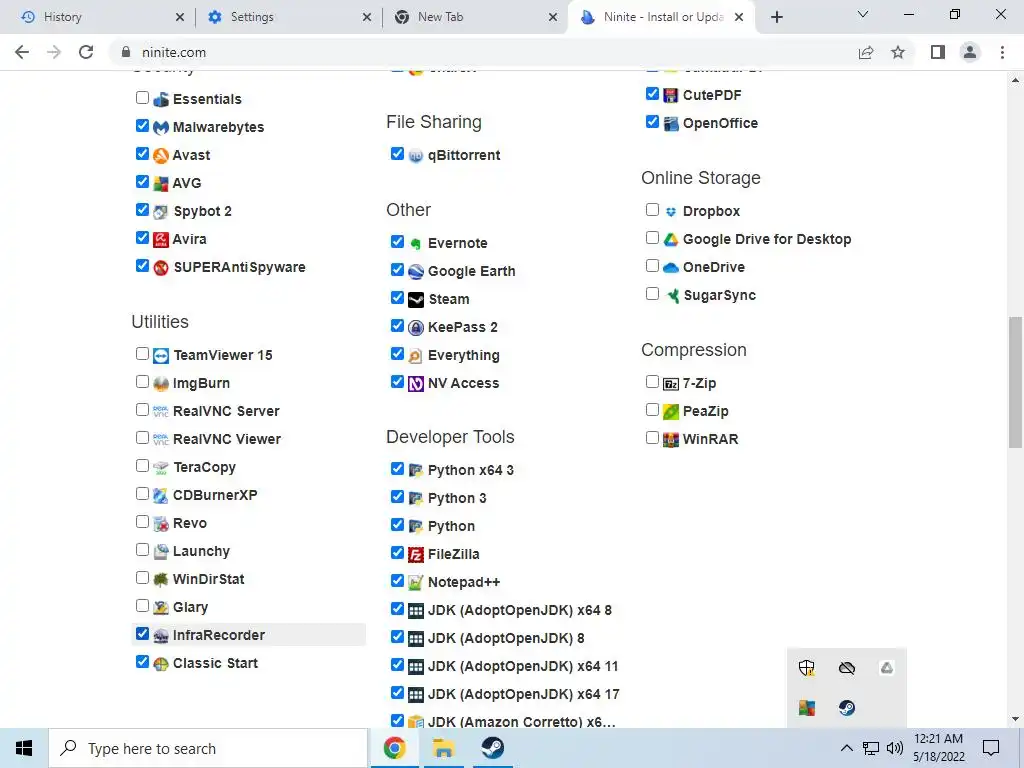This screenshot has width=1024, height=768.
Task: Open Chrome three-dot menu
Action: pyautogui.click(x=1002, y=52)
